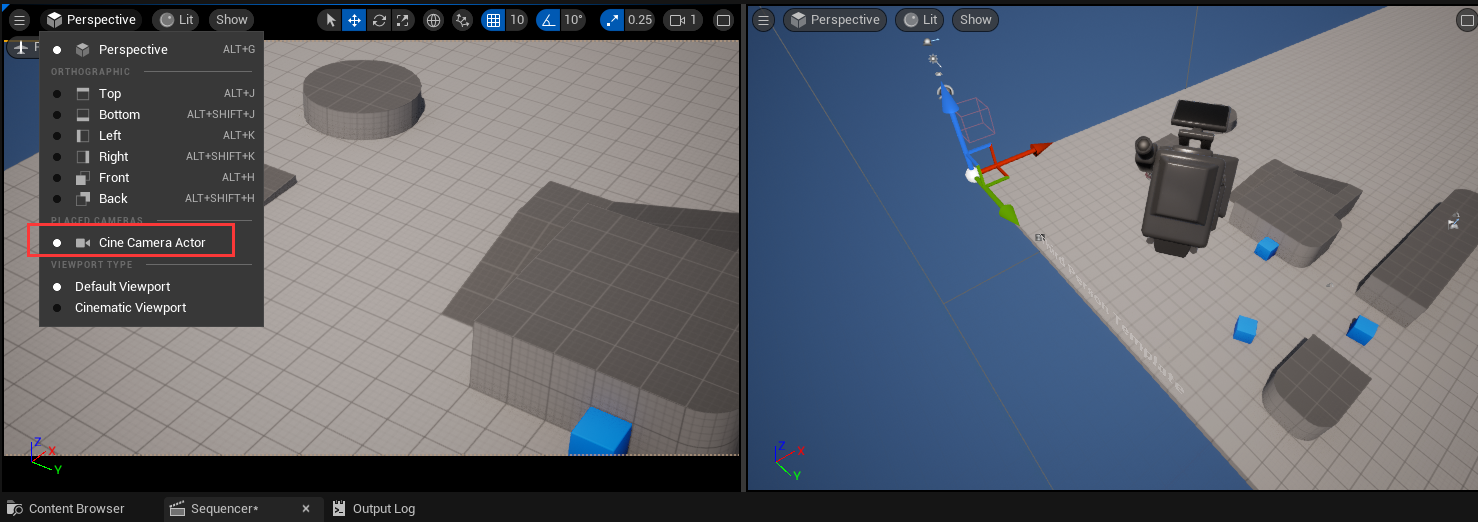Maximize the left viewport with square icon
This screenshot has width=1478, height=522.
[x=723, y=20]
